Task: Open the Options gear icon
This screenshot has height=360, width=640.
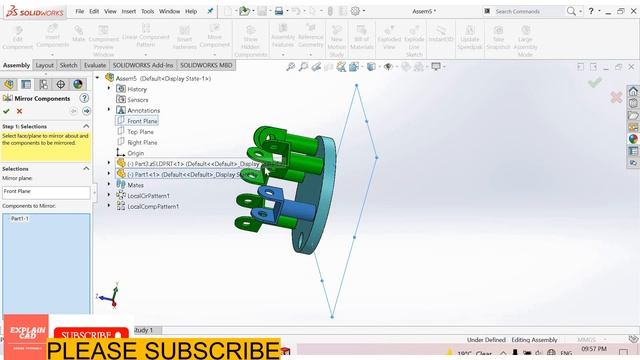Action: 356,11
